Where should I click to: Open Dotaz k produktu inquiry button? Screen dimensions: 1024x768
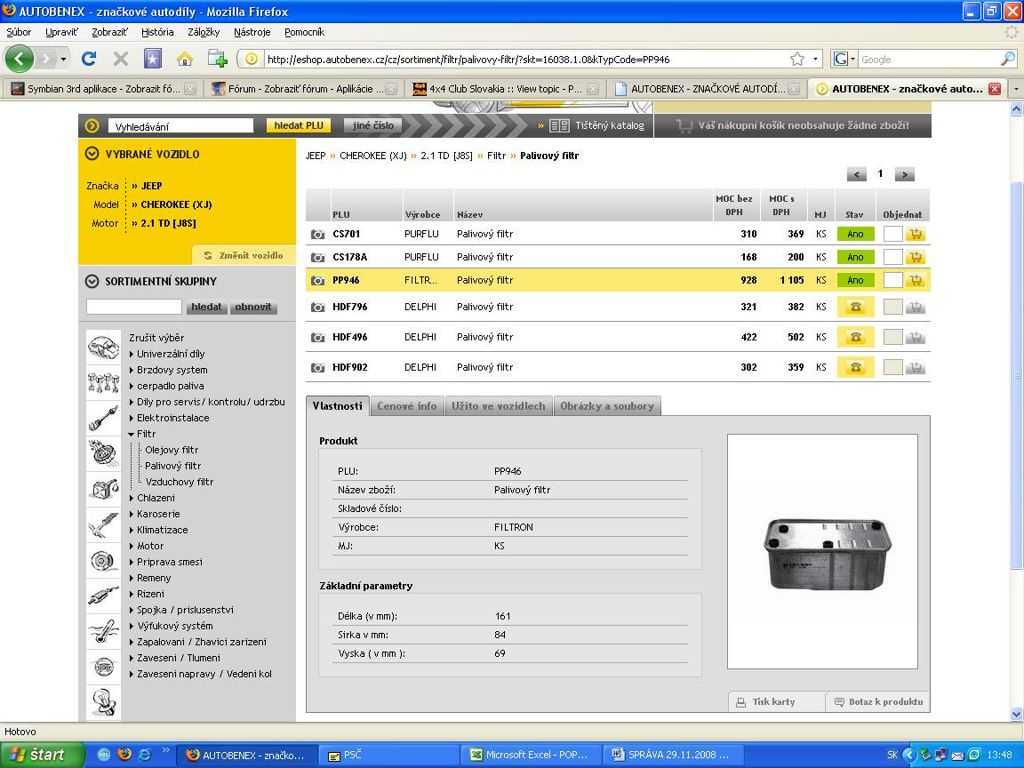tap(878, 702)
